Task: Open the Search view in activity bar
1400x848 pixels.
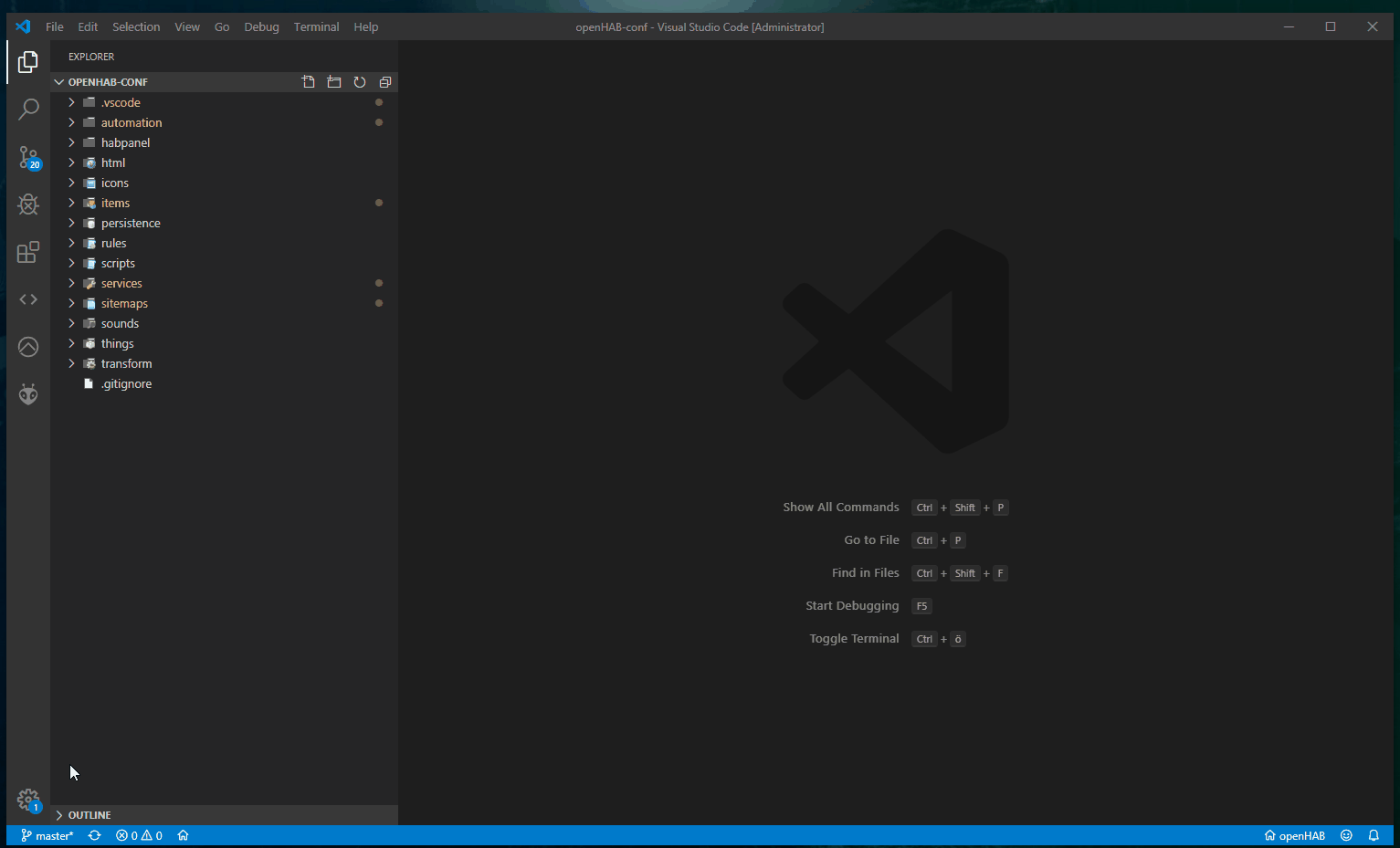Action: tap(28, 110)
